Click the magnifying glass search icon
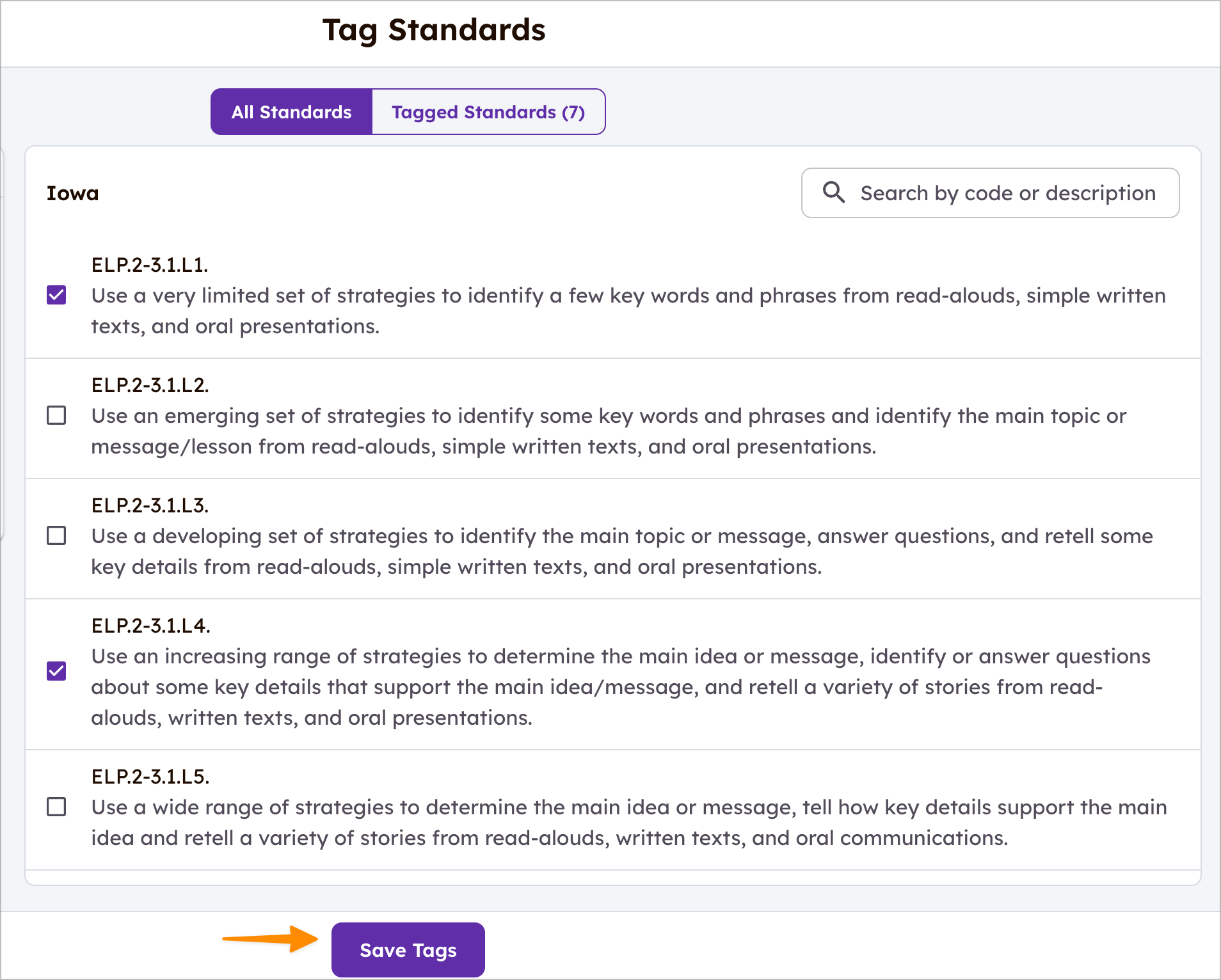Viewport: 1221px width, 980px height. [833, 192]
